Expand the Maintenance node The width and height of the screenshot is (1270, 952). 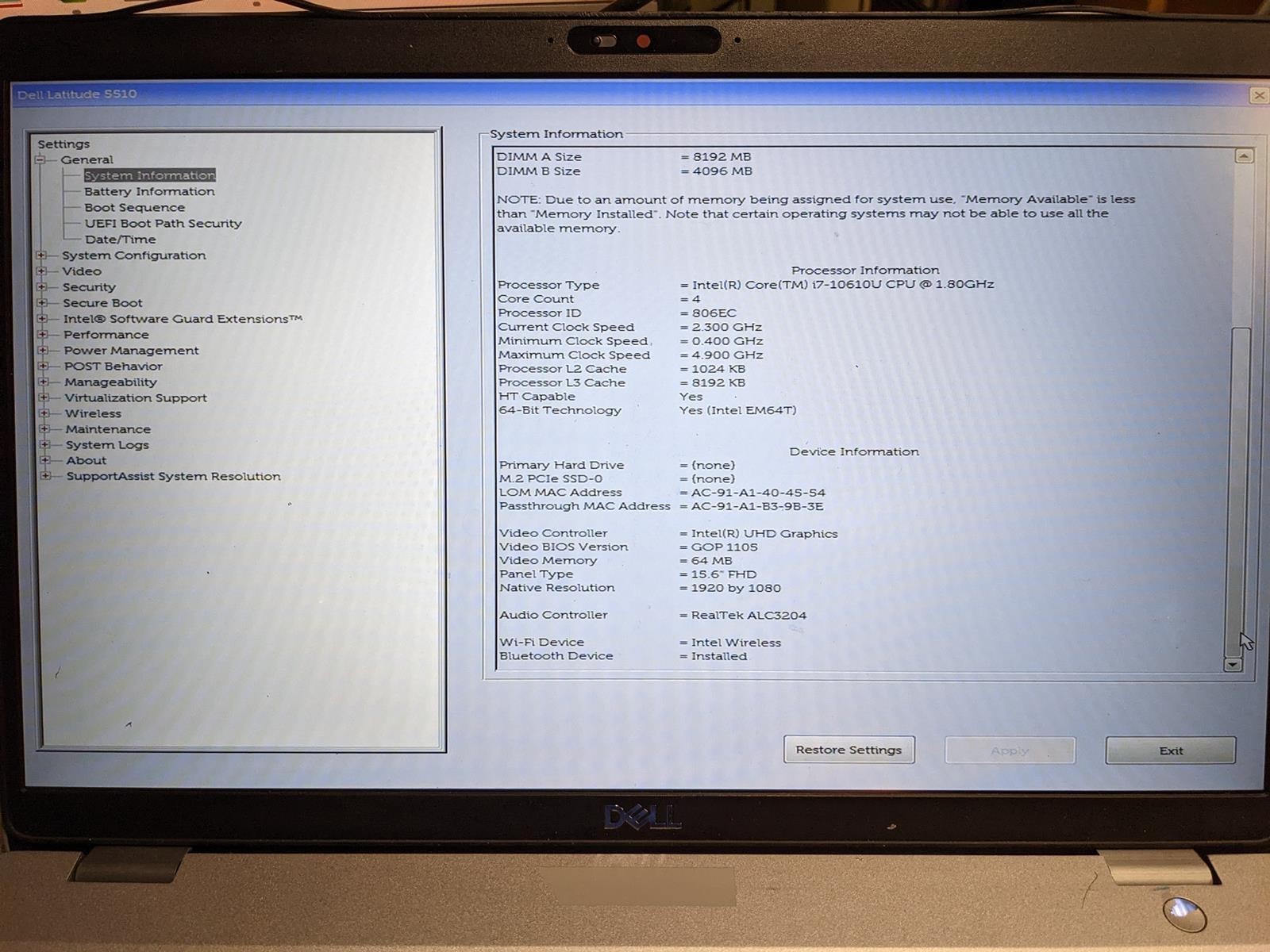pyautogui.click(x=44, y=429)
